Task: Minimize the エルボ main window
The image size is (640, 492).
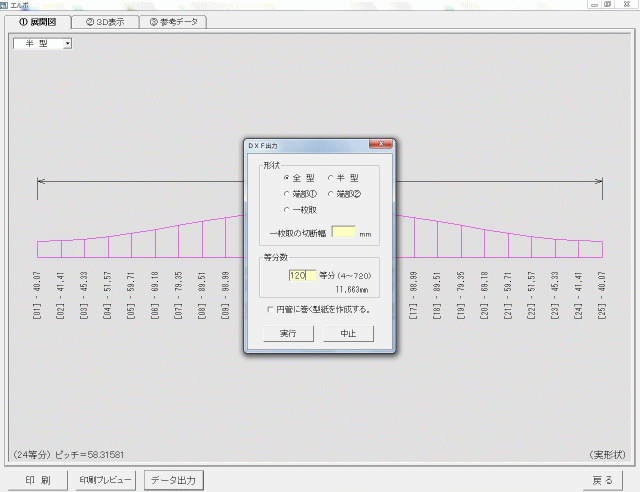Action: (594, 4)
